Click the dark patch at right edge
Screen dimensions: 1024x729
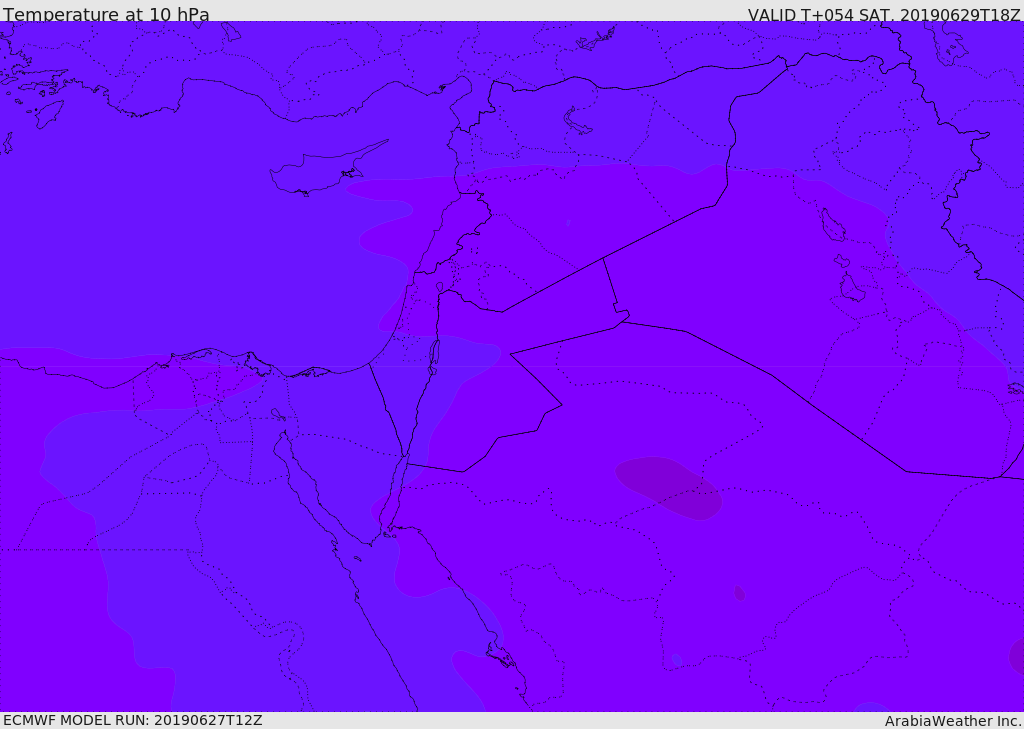click(1017, 656)
